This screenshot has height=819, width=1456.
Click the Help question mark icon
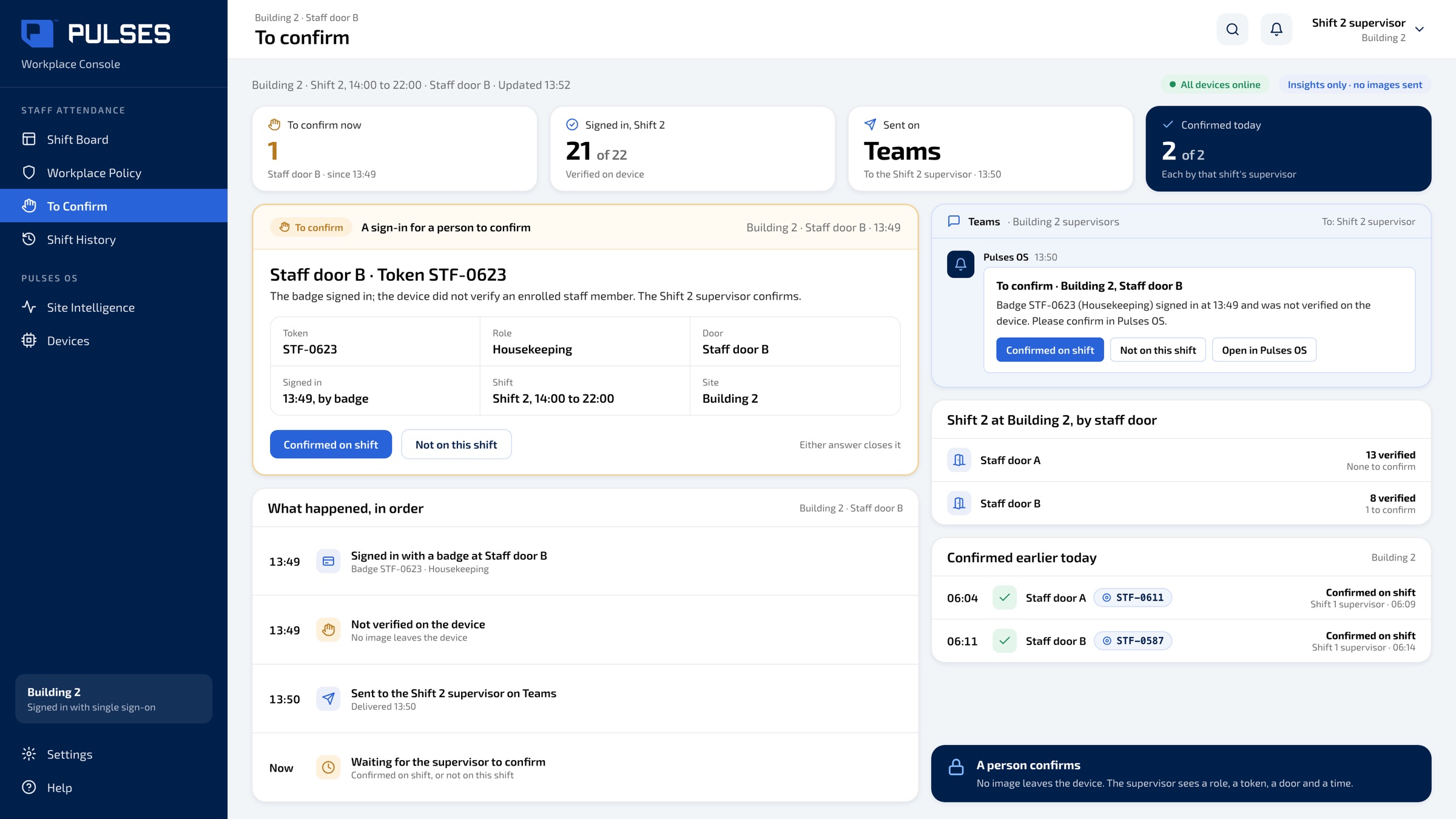tap(29, 787)
